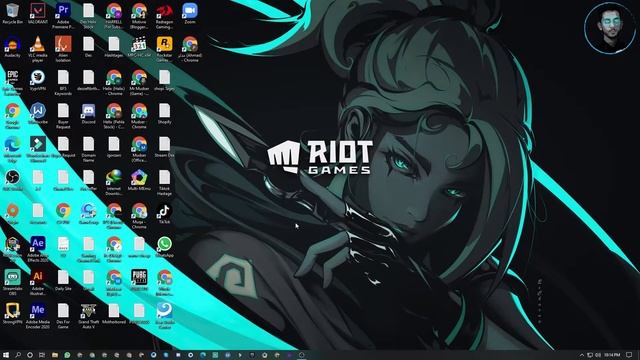
Task: Open the Wondershare Filmora shortcut
Action: pyautogui.click(x=38, y=149)
